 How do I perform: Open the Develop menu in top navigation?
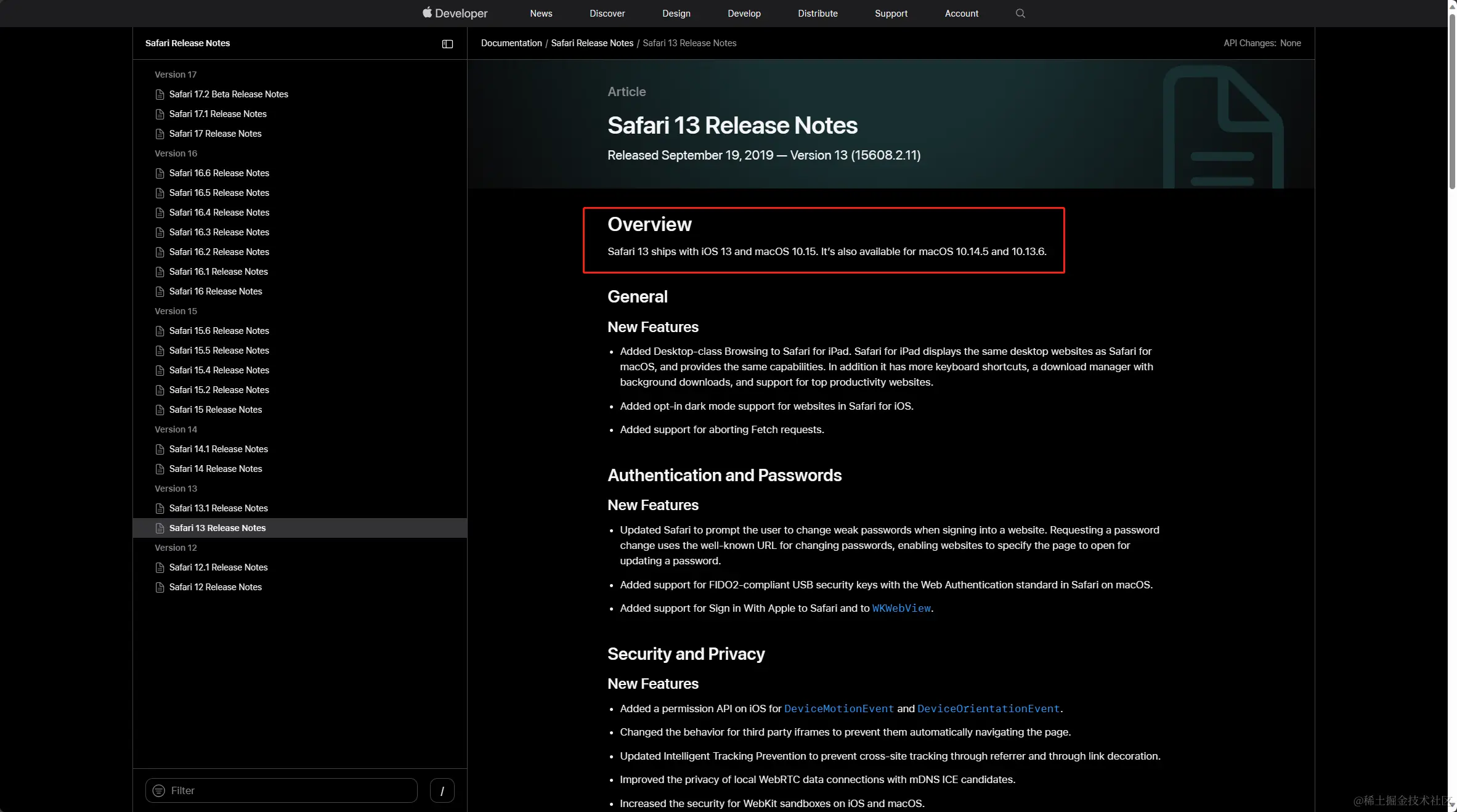click(744, 14)
